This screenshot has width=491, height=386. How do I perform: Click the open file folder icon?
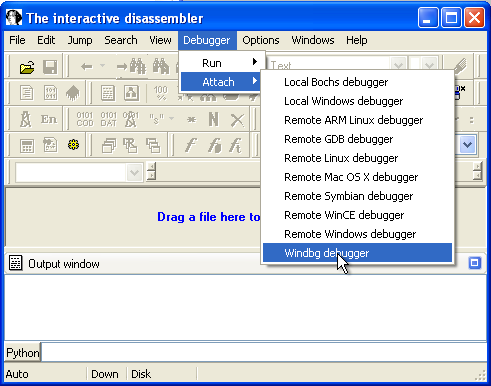point(27,67)
